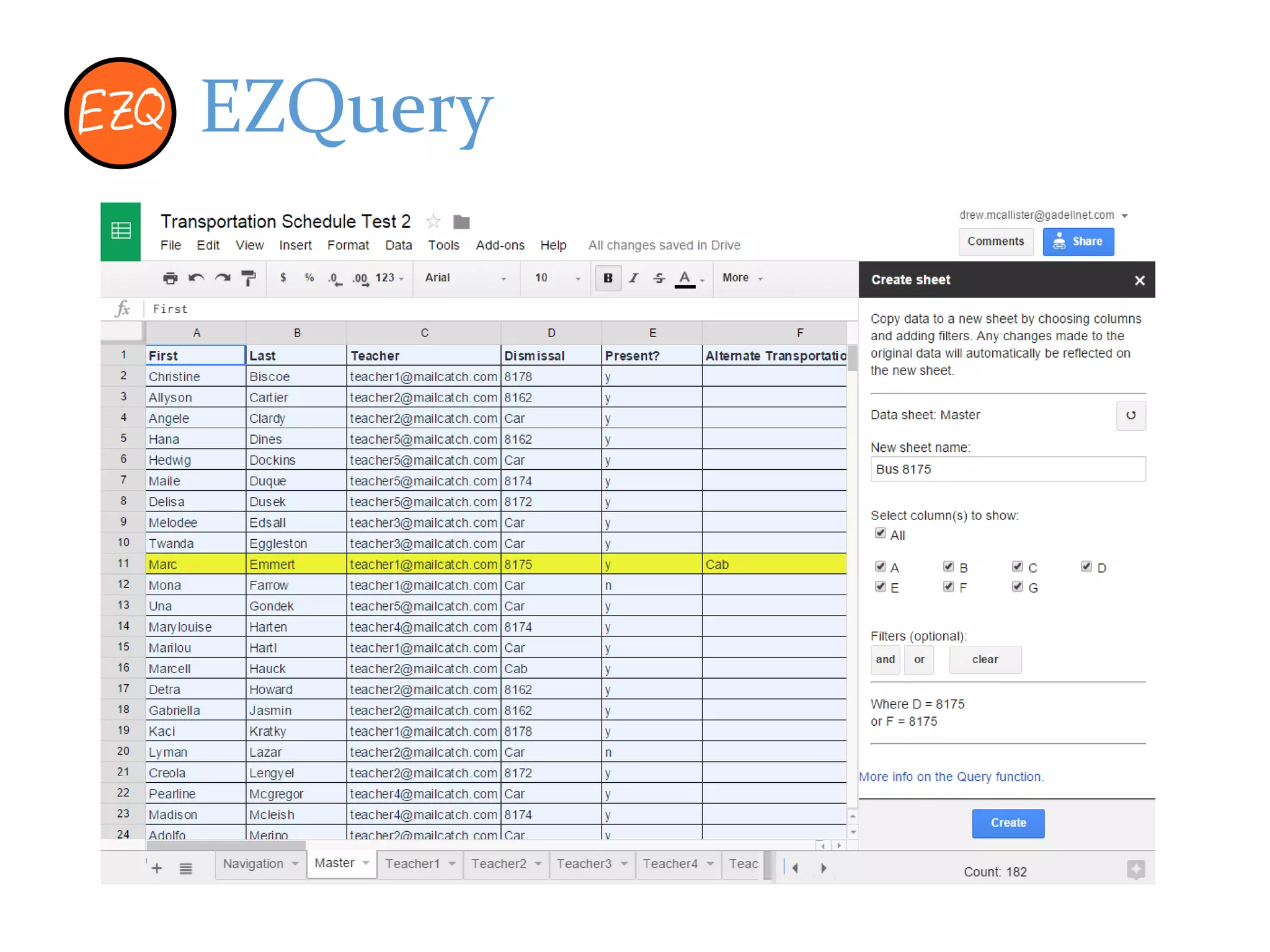Screen dimensions: 1270x952
Task: Open the all sheets list
Action: point(185,868)
